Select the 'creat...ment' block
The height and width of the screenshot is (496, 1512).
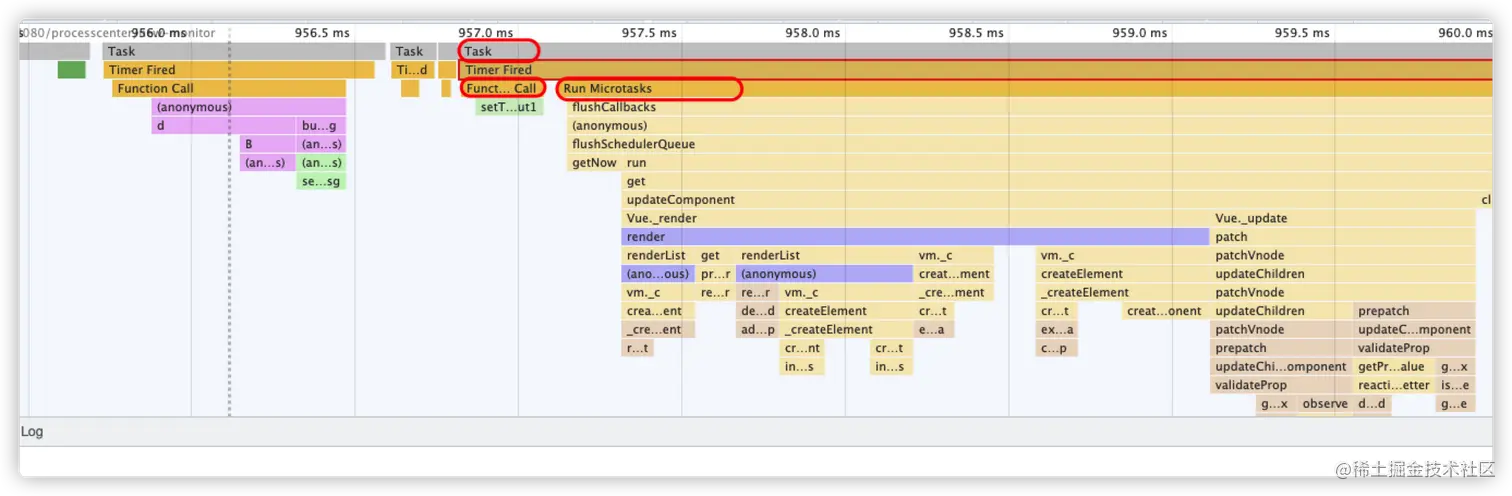tap(954, 274)
